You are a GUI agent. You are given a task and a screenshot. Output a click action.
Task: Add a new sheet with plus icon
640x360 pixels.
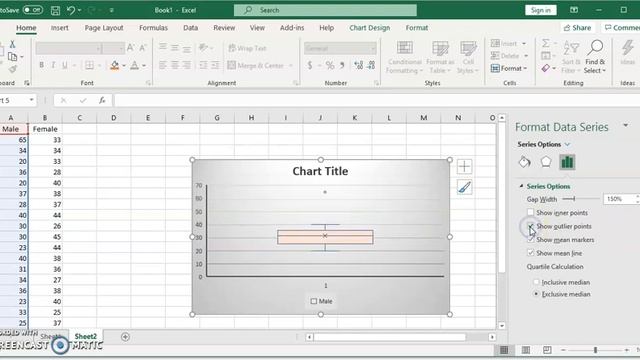(x=125, y=337)
